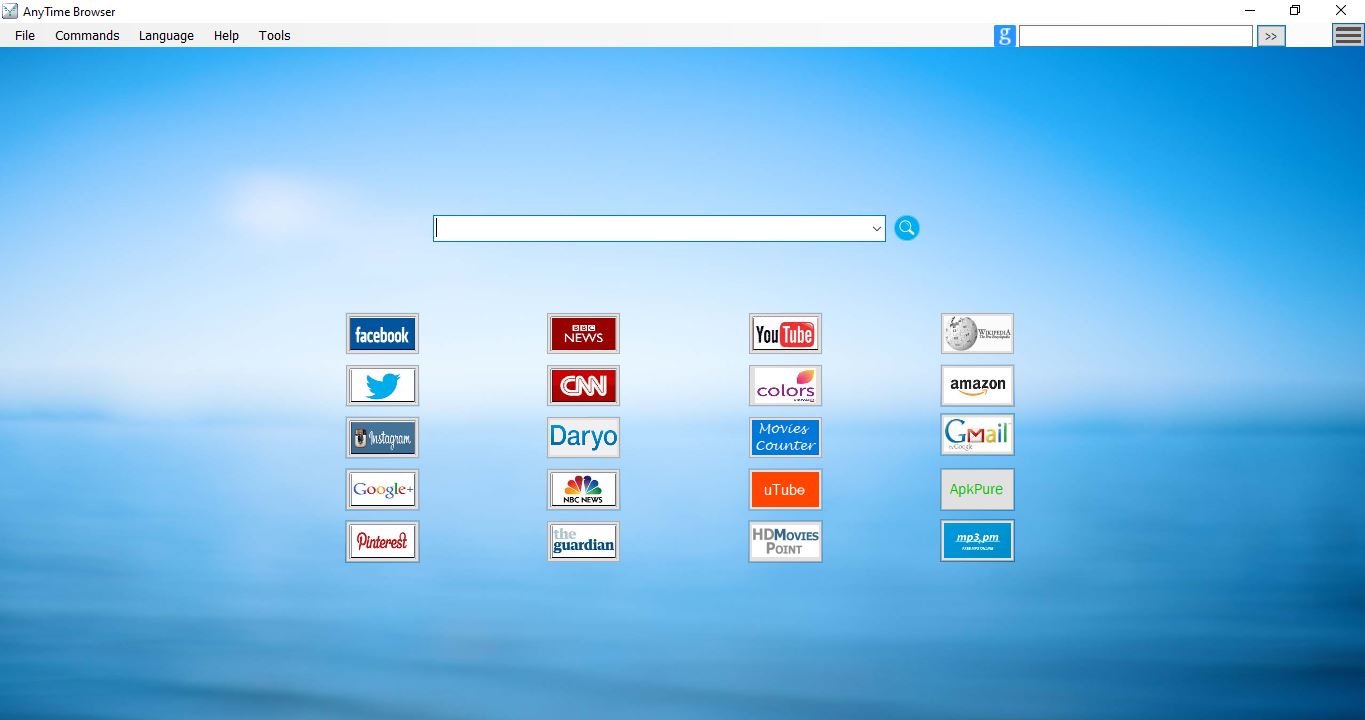Open the orange uTube shortcut
Image resolution: width=1365 pixels, height=720 pixels.
pyautogui.click(x=786, y=490)
